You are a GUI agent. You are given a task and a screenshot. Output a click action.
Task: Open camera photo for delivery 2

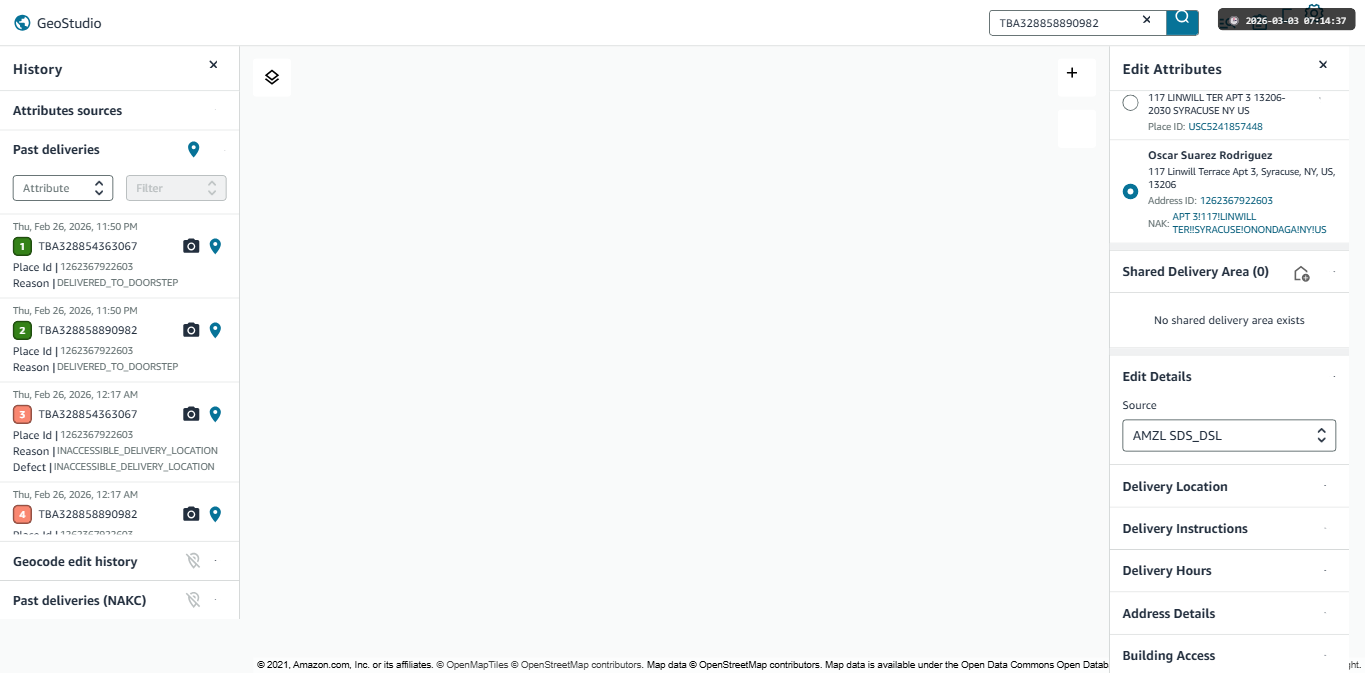click(191, 330)
